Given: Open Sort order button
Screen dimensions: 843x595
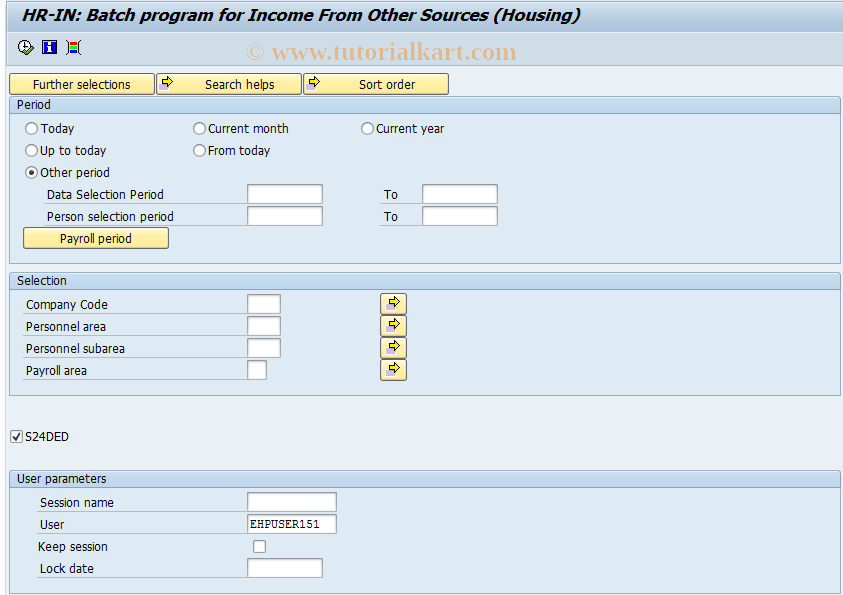Looking at the screenshot, I should click(376, 84).
